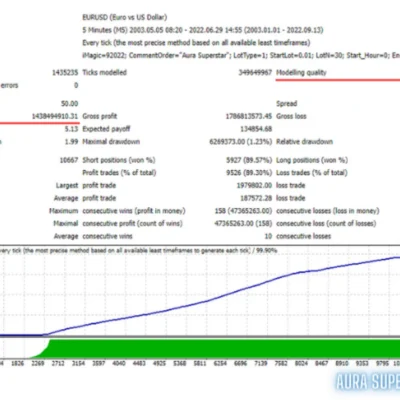Image resolution: width=400 pixels, height=400 pixels.
Task: Select the 1438494910.31 value beside Gross profit
Action: click(55, 116)
